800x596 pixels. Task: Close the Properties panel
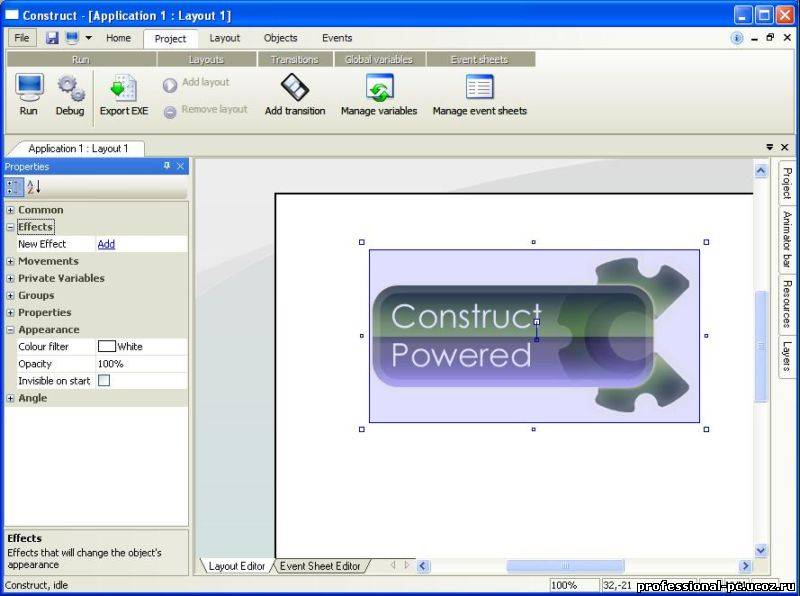pos(181,166)
